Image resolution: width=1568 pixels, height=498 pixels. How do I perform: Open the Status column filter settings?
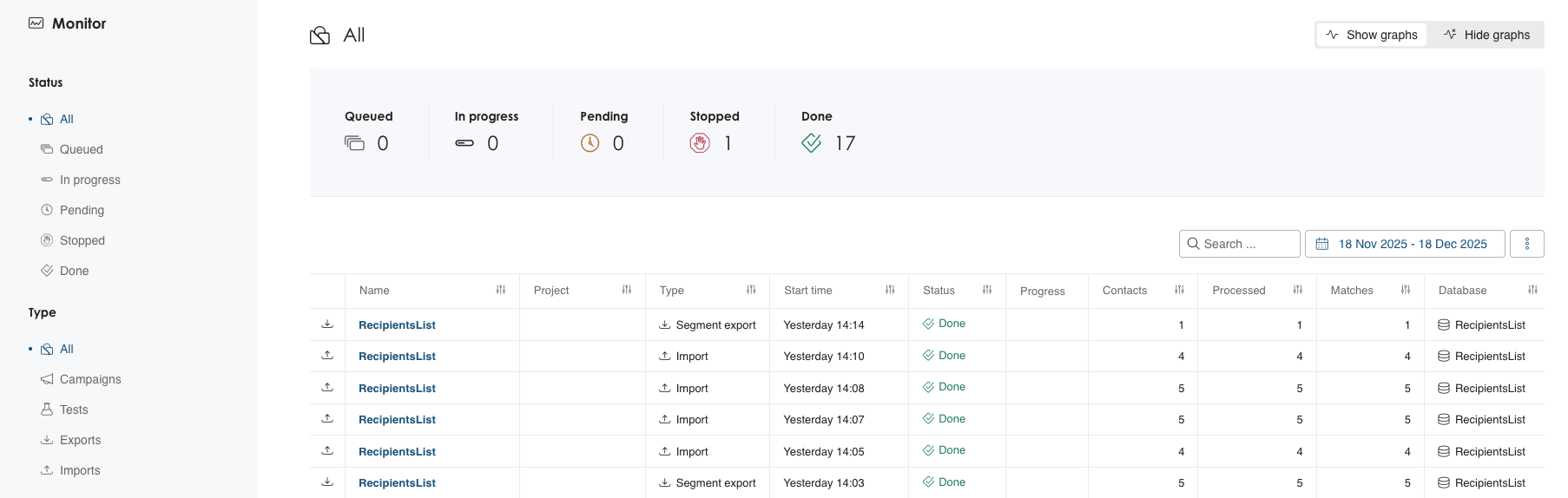pos(987,290)
